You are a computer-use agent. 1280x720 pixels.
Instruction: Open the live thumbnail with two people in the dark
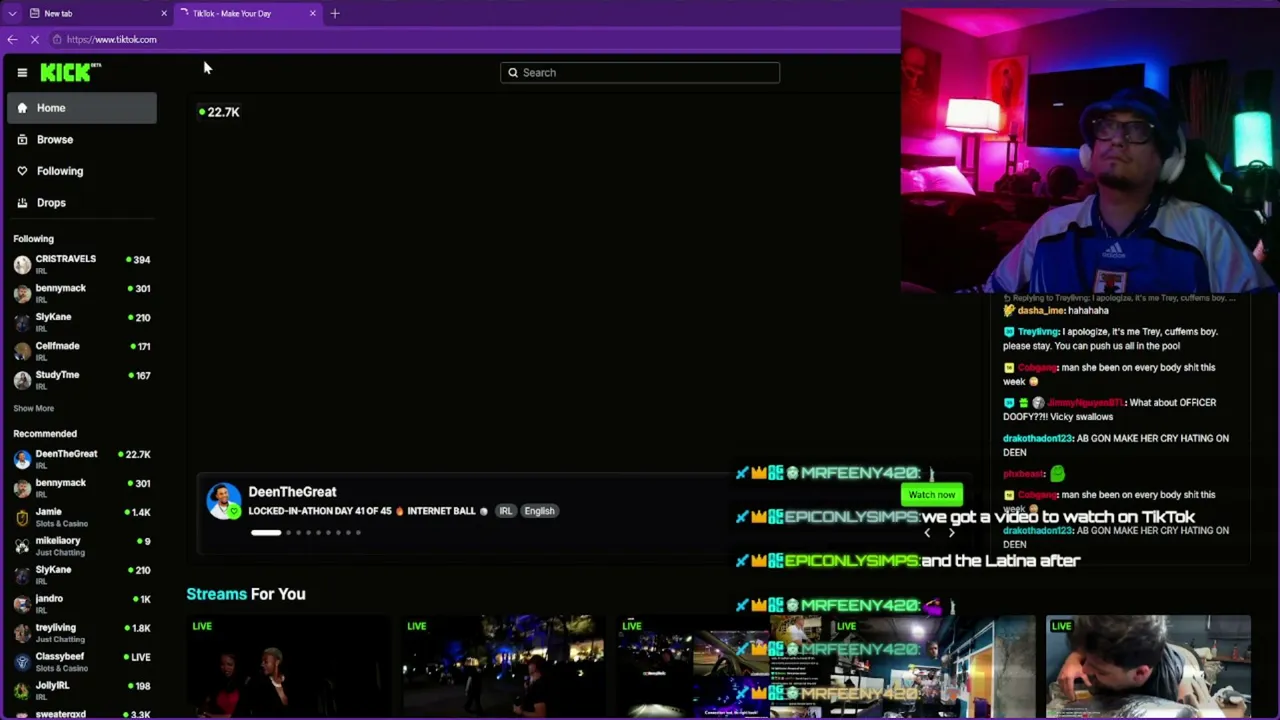tap(288, 666)
